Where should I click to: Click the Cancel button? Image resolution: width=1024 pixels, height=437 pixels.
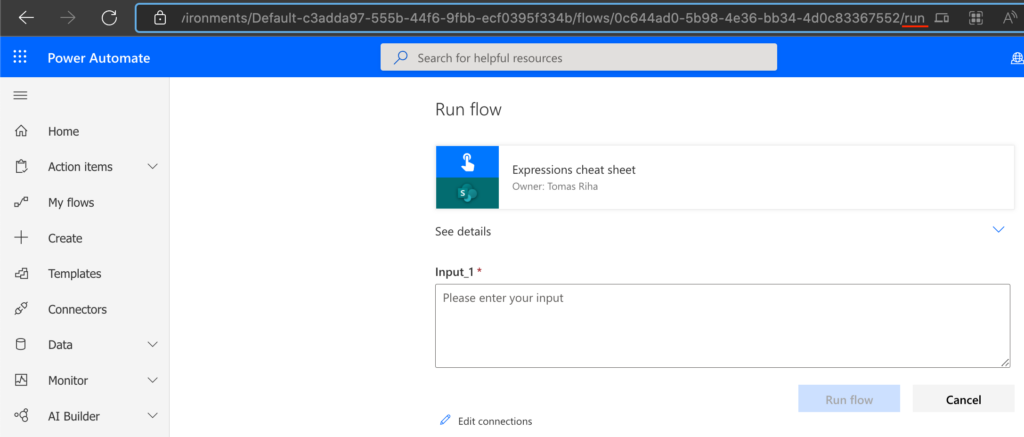tap(963, 399)
